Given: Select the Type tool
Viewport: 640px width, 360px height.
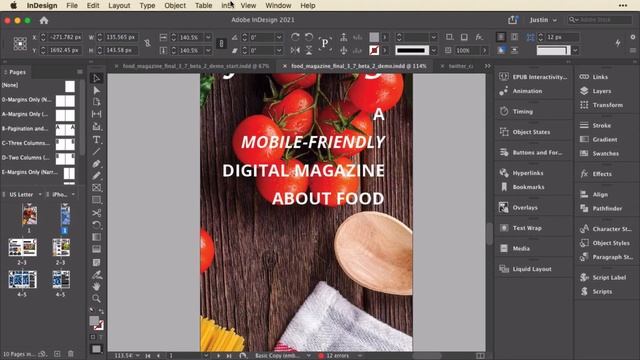Looking at the screenshot, I should (x=96, y=140).
